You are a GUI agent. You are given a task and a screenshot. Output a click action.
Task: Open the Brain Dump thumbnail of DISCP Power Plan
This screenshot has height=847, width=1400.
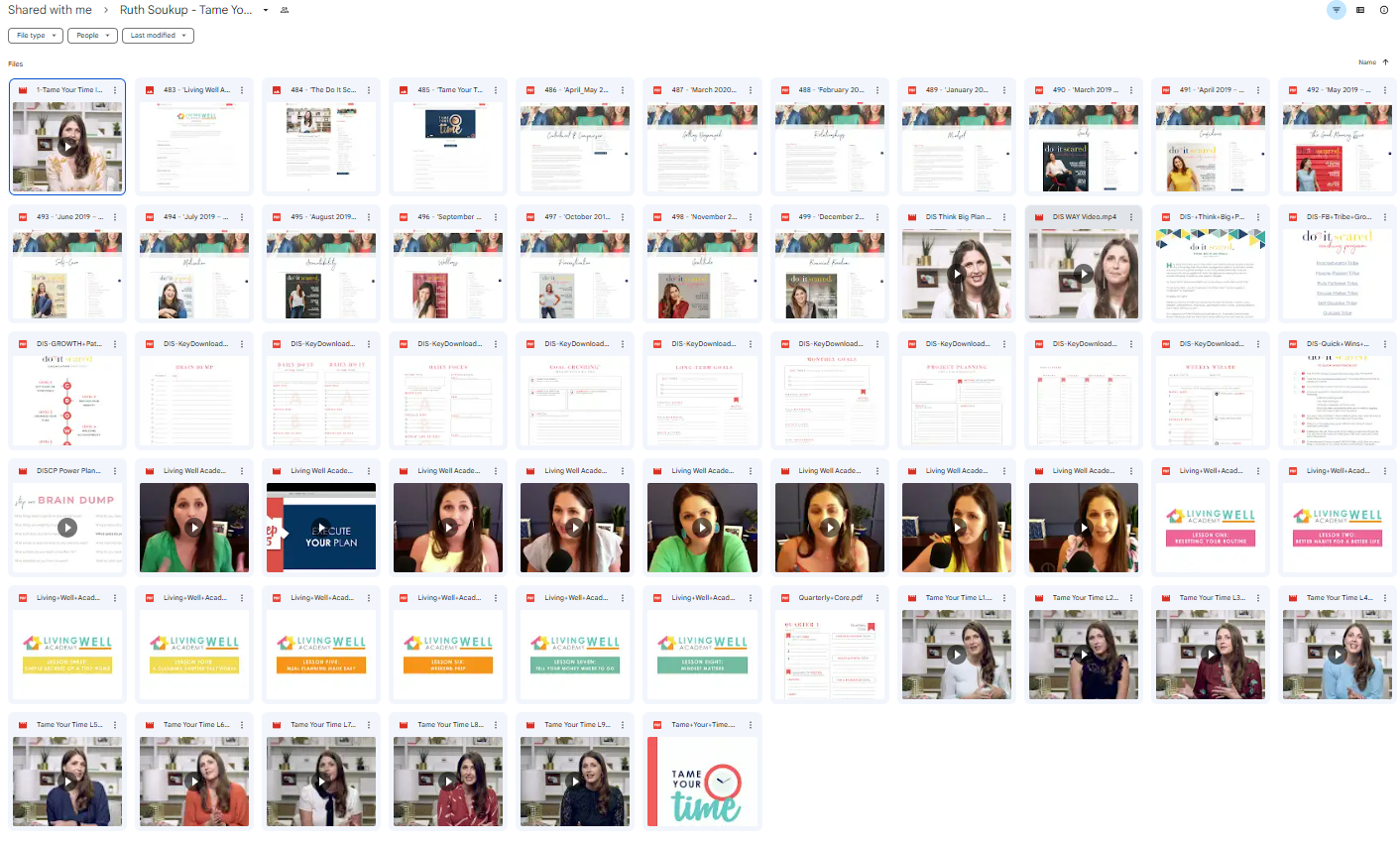pos(67,528)
